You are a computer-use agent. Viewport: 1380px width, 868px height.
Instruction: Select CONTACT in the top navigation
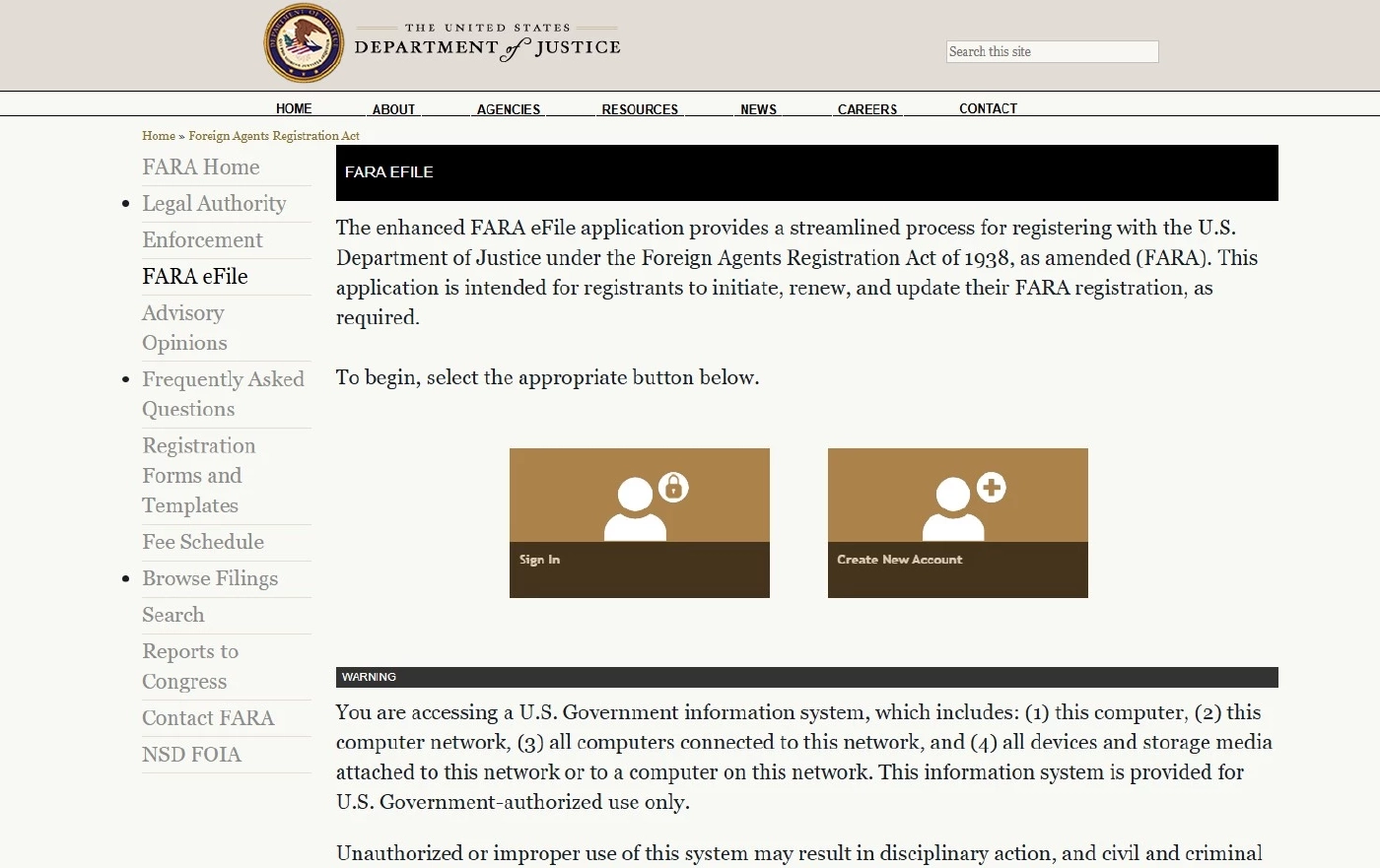pos(988,108)
